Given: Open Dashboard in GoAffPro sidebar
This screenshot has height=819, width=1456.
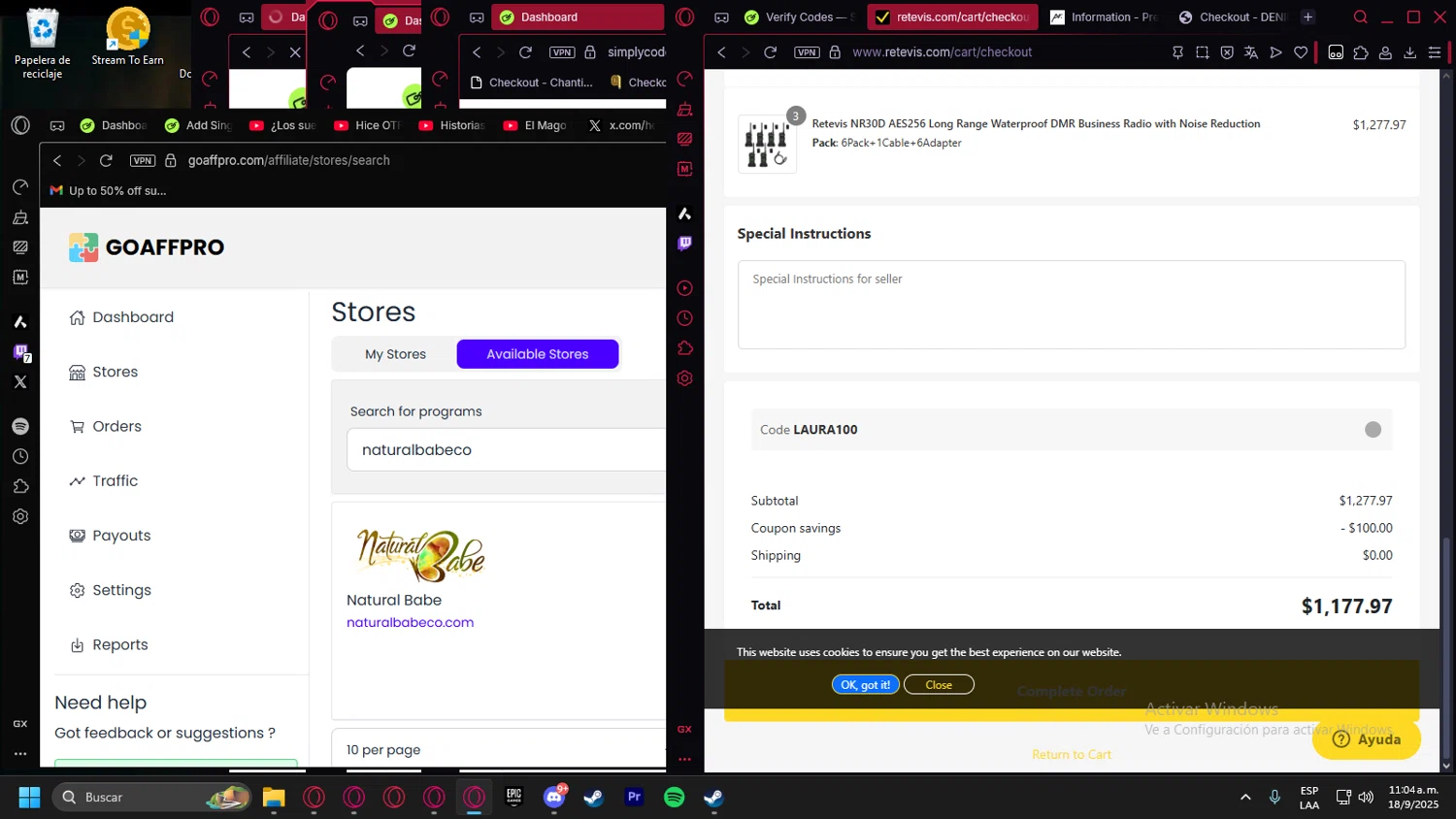Looking at the screenshot, I should coord(121,317).
